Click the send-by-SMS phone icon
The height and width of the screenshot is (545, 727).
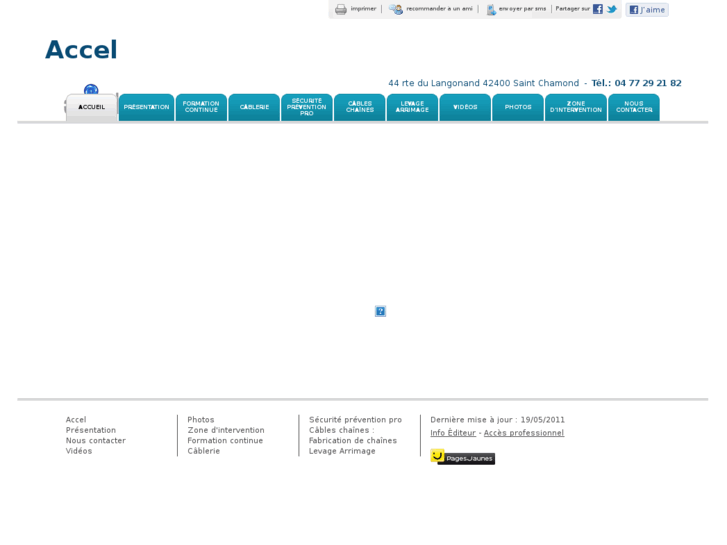coord(491,9)
